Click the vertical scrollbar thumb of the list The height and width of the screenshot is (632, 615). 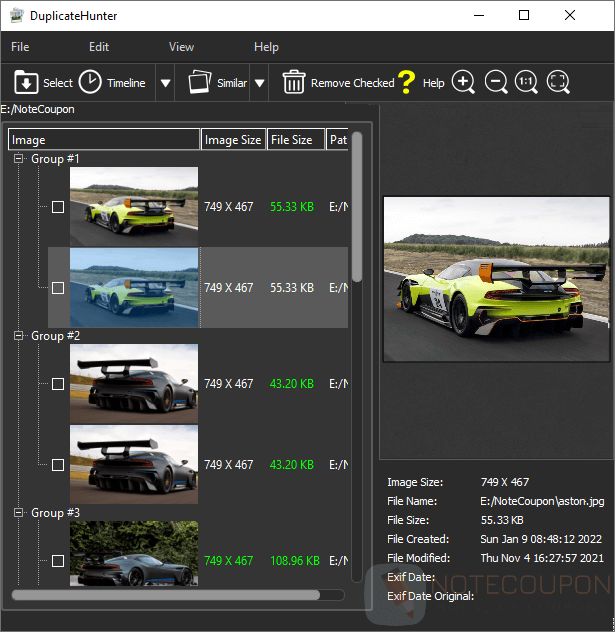[x=357, y=207]
